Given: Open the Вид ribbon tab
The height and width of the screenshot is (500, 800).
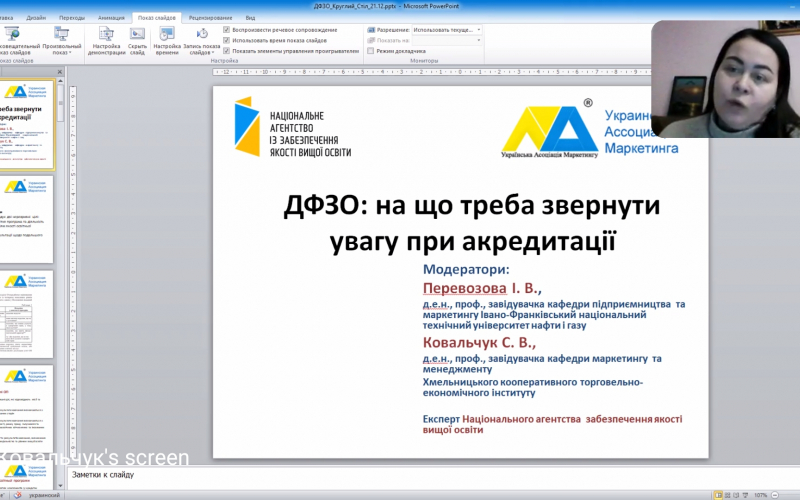Looking at the screenshot, I should 250,18.
